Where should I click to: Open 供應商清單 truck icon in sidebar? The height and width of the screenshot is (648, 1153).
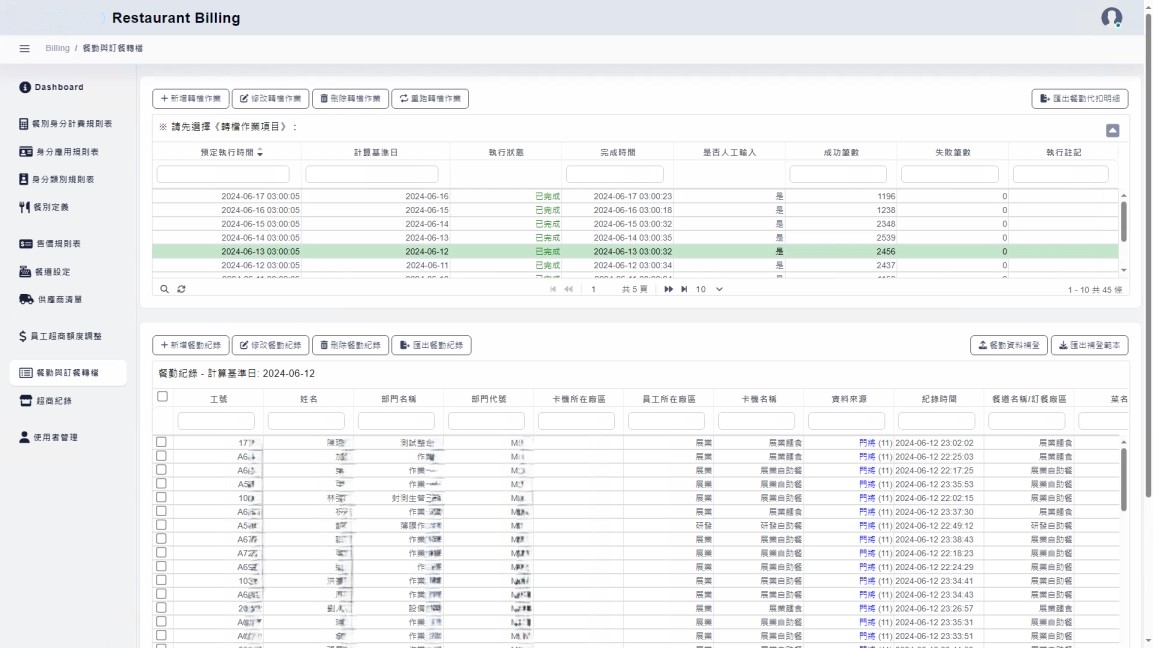[26, 299]
